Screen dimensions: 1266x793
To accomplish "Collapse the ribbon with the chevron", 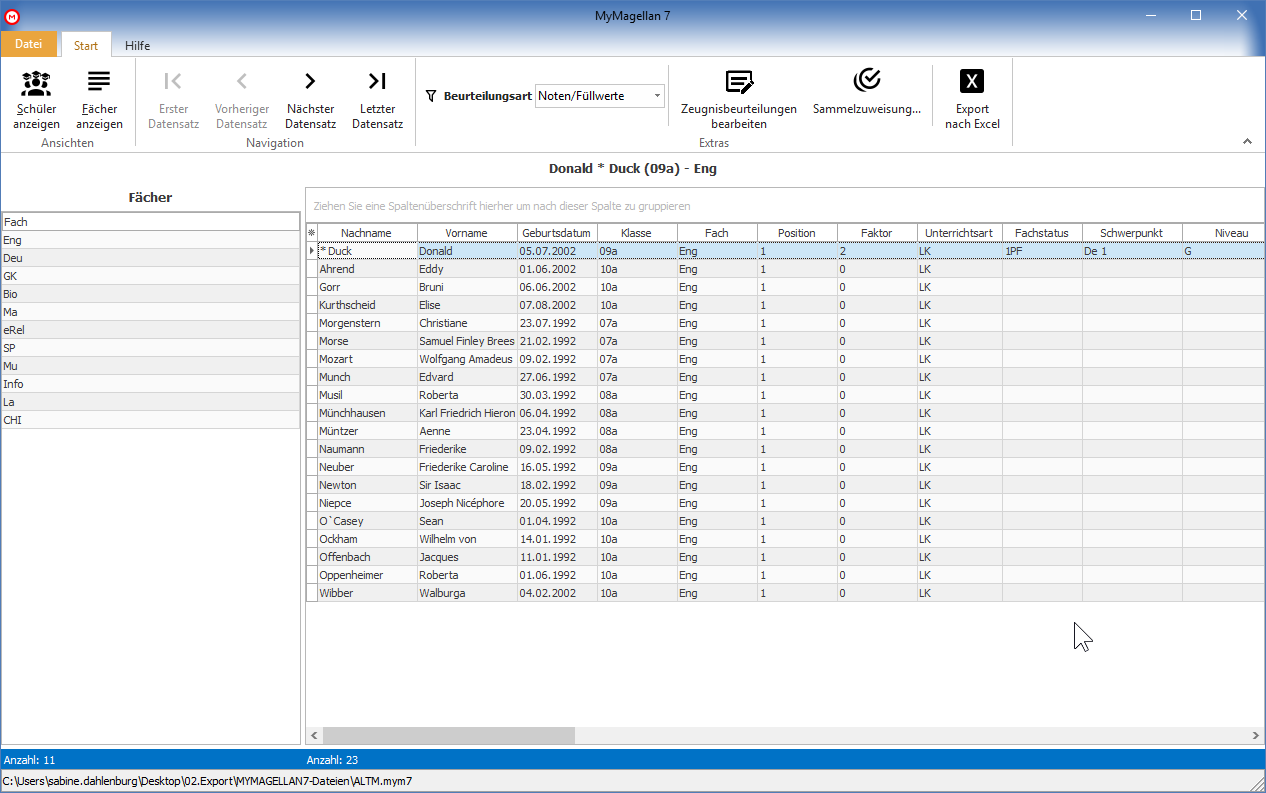I will click(1247, 142).
